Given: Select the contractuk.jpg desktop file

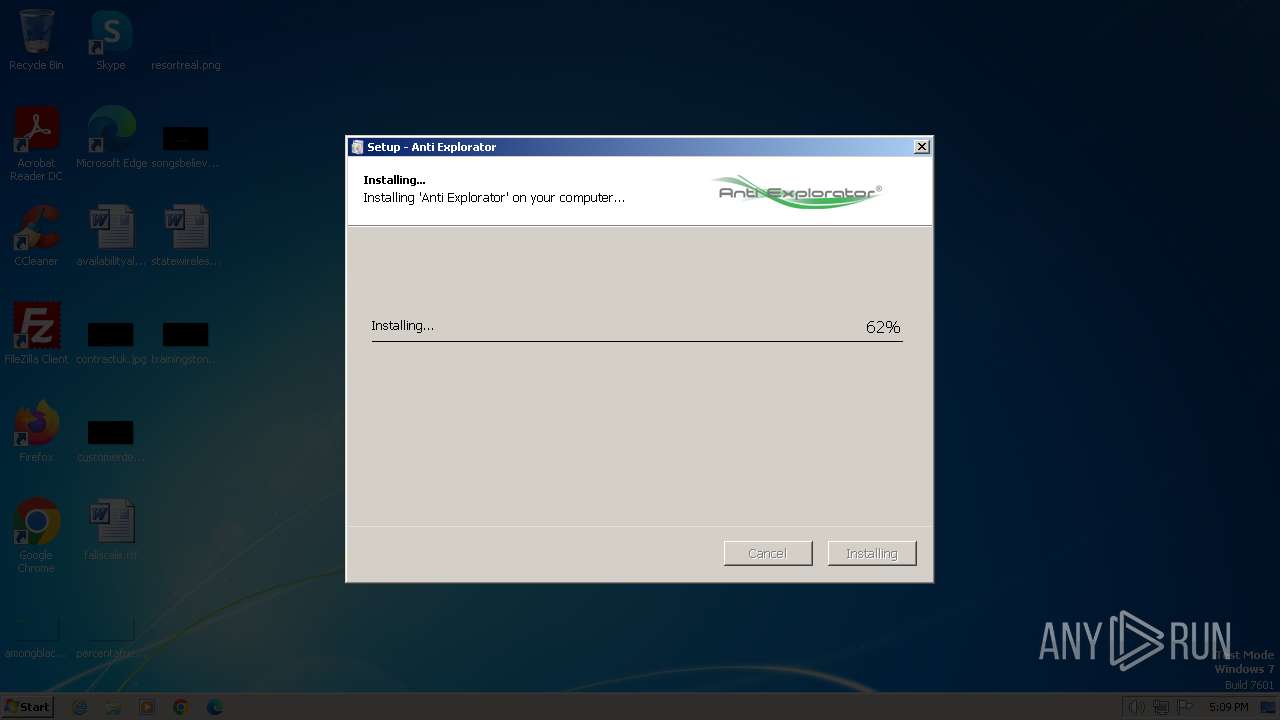Looking at the screenshot, I should coord(111,341).
